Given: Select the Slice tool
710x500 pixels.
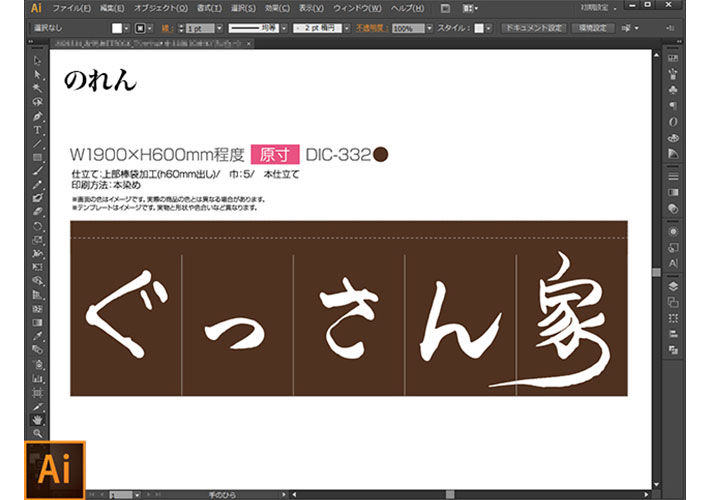Looking at the screenshot, I should pyautogui.click(x=37, y=406).
